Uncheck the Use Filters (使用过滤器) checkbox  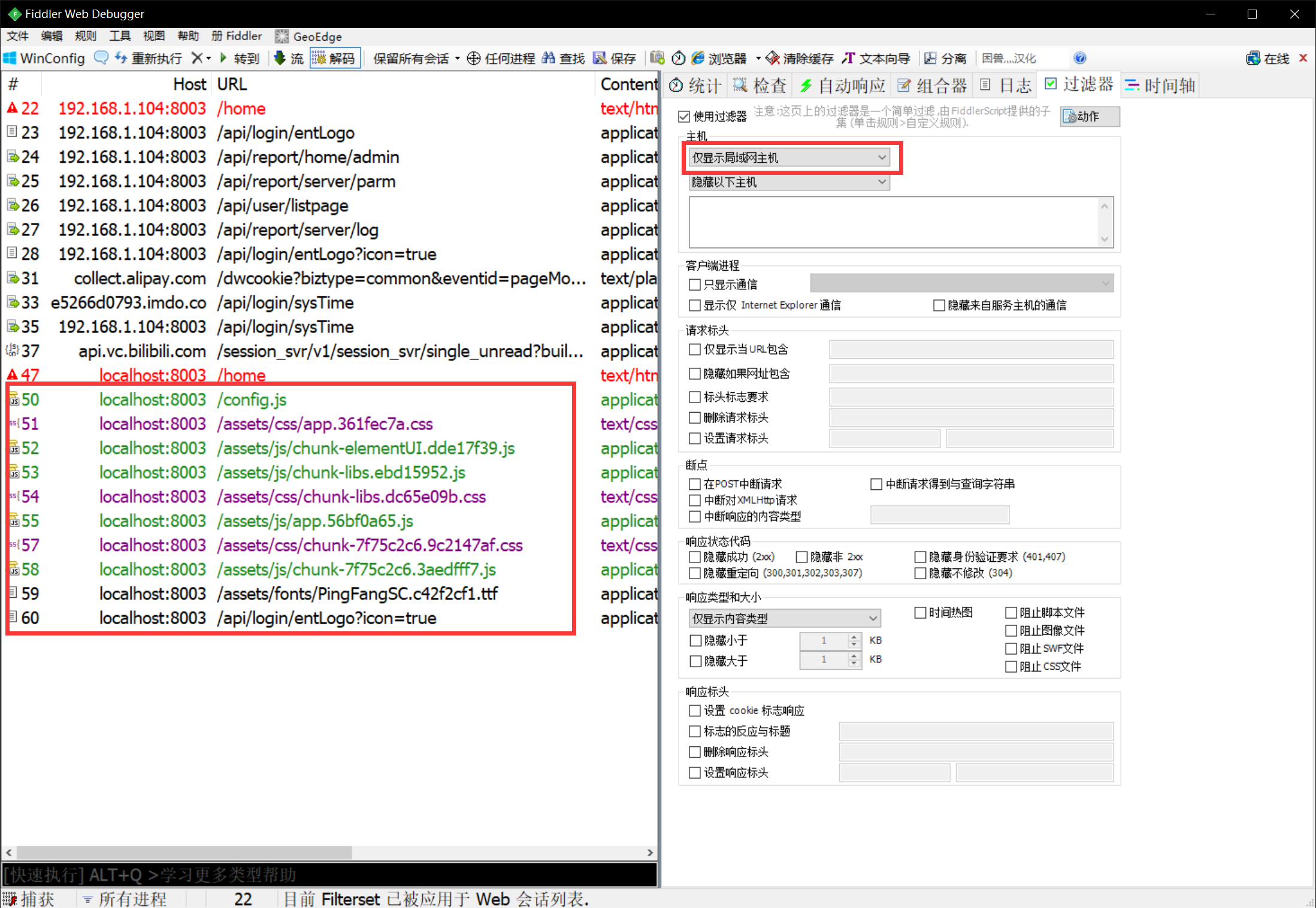tap(684, 116)
